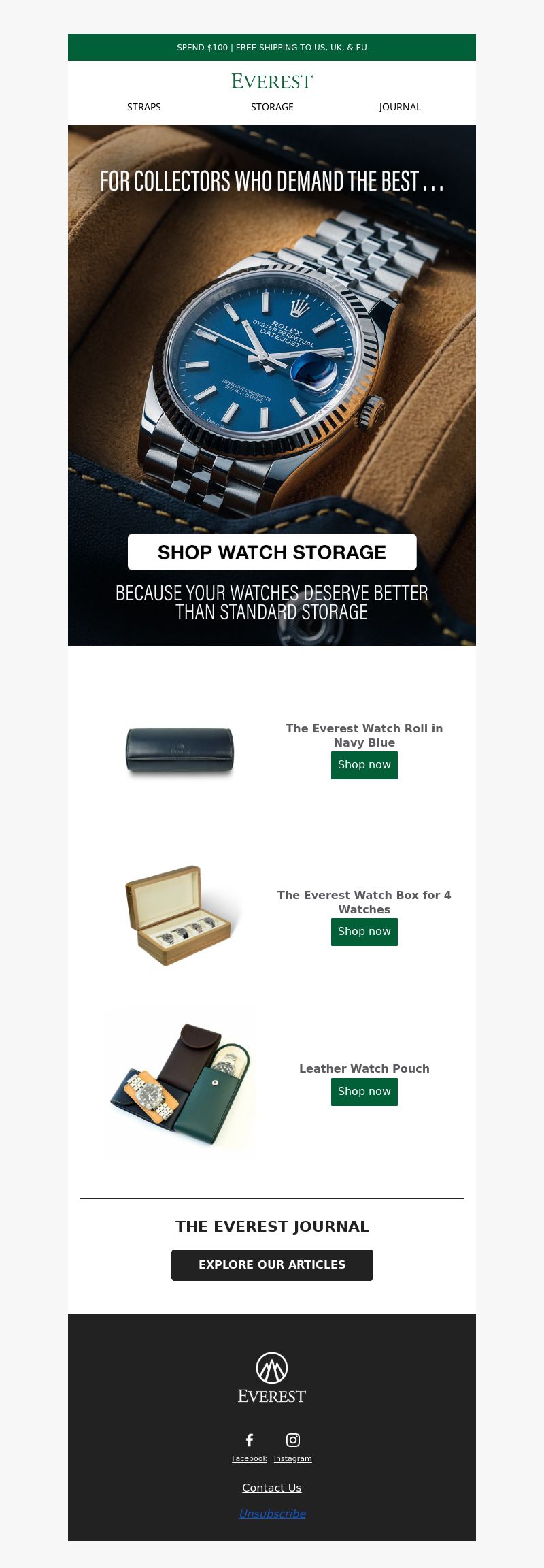Click the Instagram icon in the footer
This screenshot has width=544, height=1568.
point(293,1439)
